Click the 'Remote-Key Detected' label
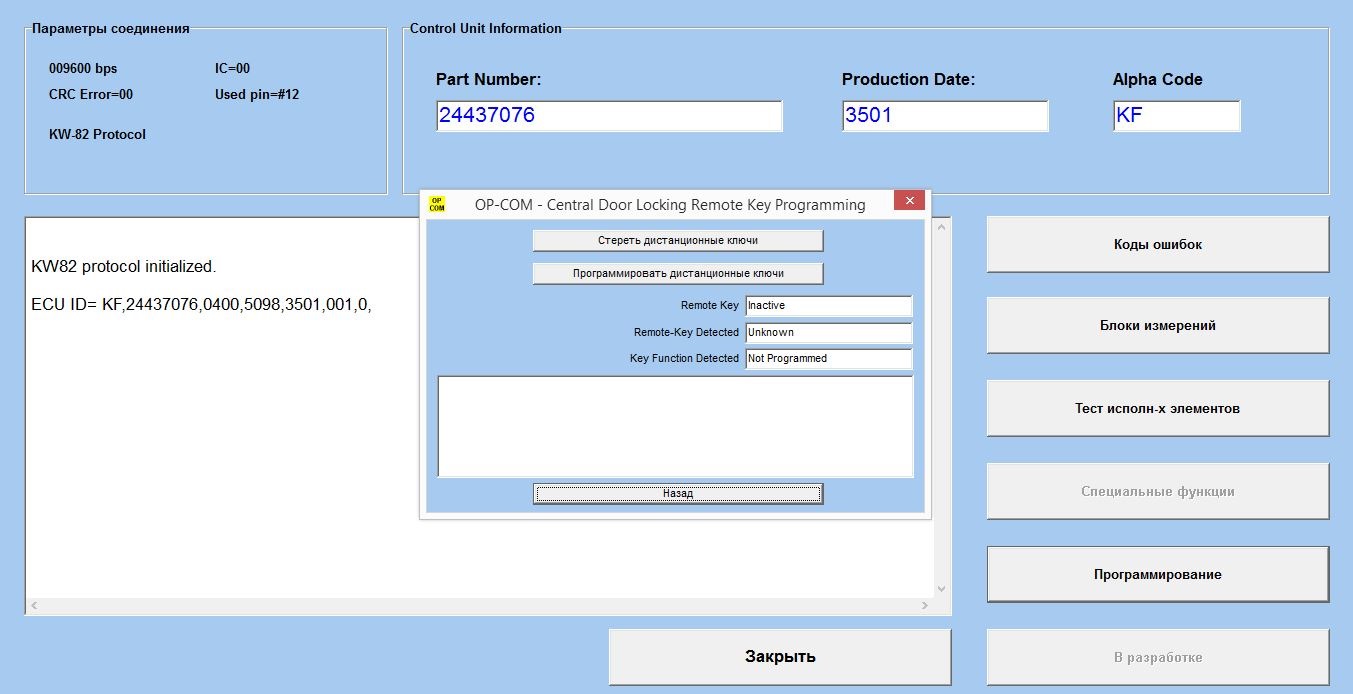1353x694 pixels. click(x=686, y=332)
